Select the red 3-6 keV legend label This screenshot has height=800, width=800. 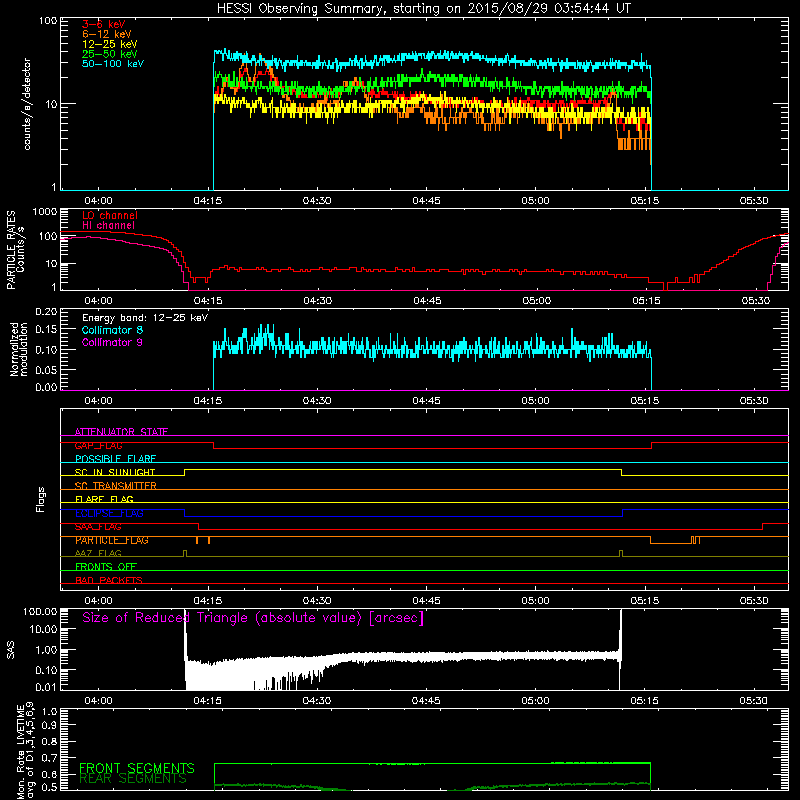coord(103,24)
